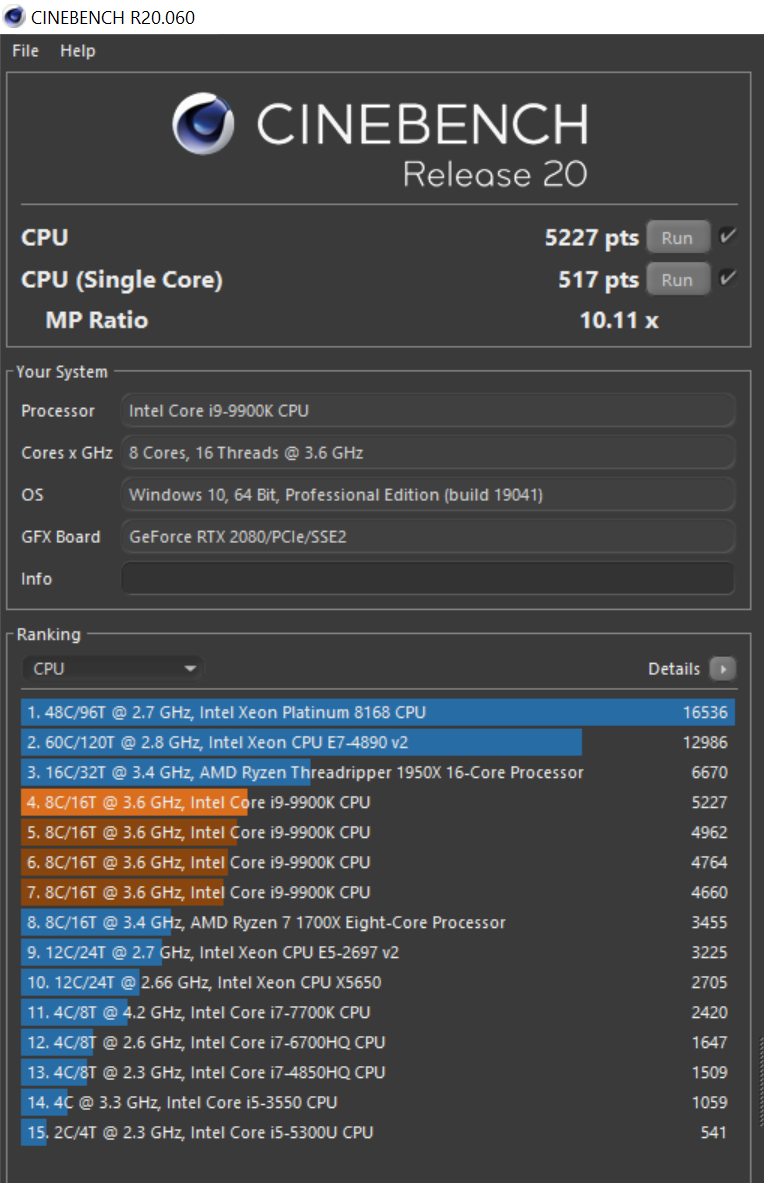Select the Xeon Platinum 8168 ranking bar
Viewport: 764px width, 1183px height.
coord(377,712)
